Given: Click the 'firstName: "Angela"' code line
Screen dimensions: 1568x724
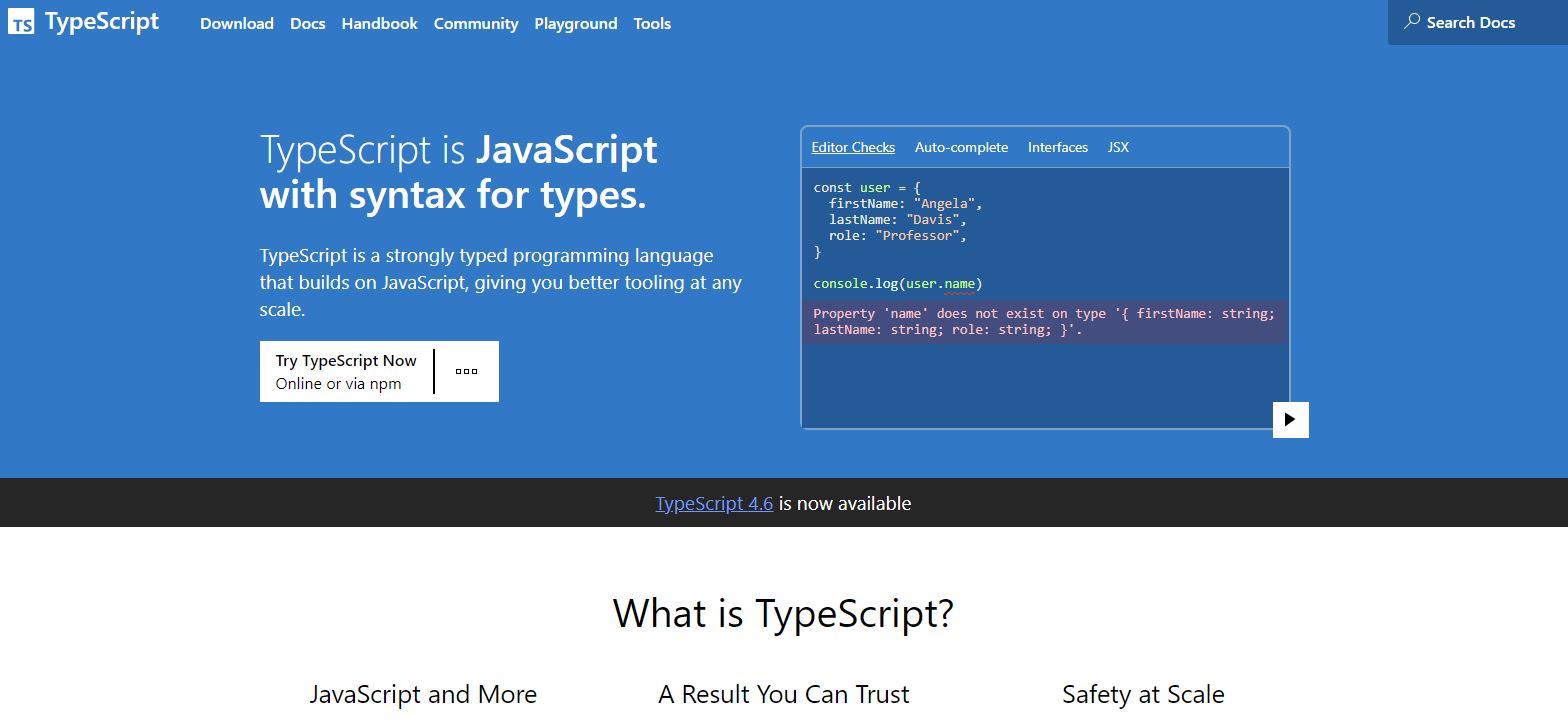Looking at the screenshot, I should coord(906,203).
